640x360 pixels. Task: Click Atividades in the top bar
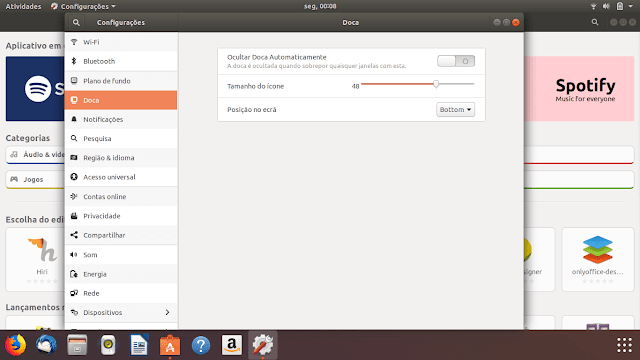[23, 7]
